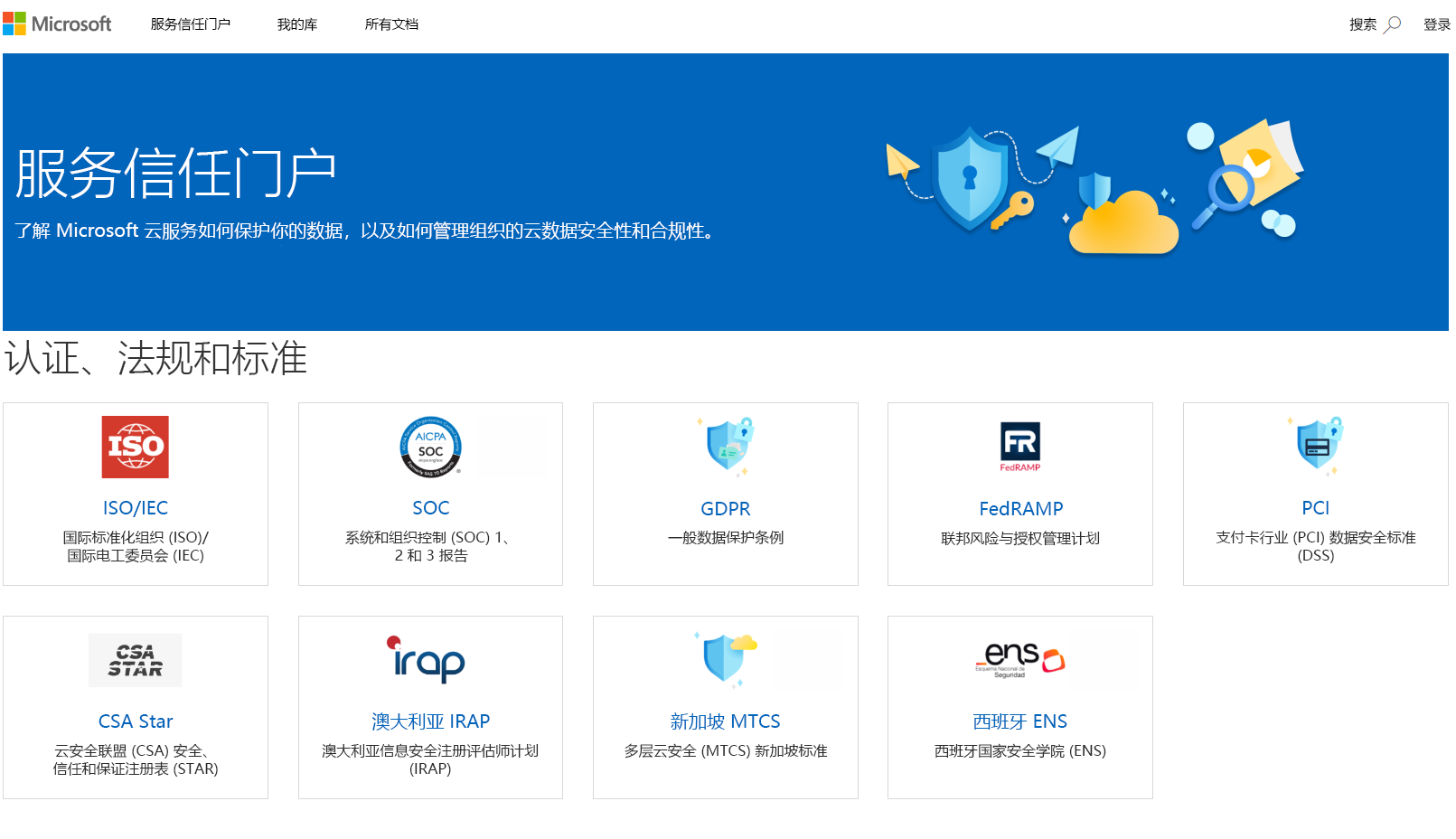Open the 新加坡 MTCS link
Image resolution: width=1456 pixels, height=839 pixels.
pyautogui.click(x=726, y=721)
